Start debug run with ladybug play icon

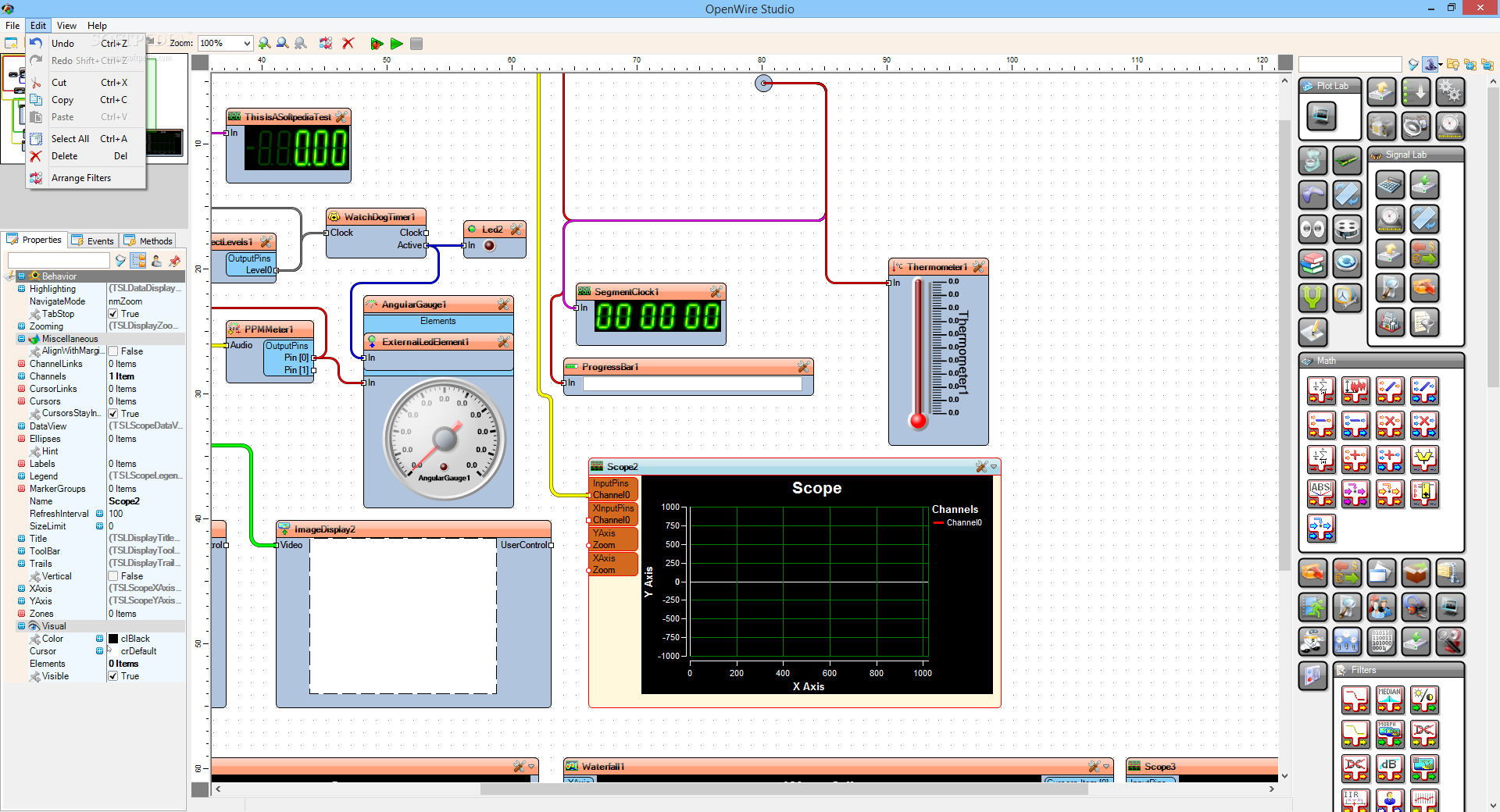pos(377,44)
